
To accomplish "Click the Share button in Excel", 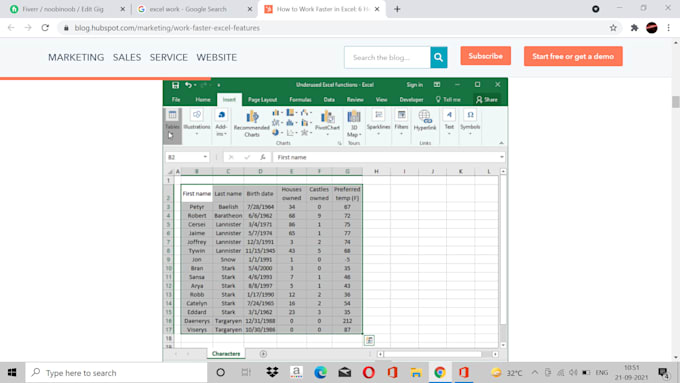I will [487, 100].
